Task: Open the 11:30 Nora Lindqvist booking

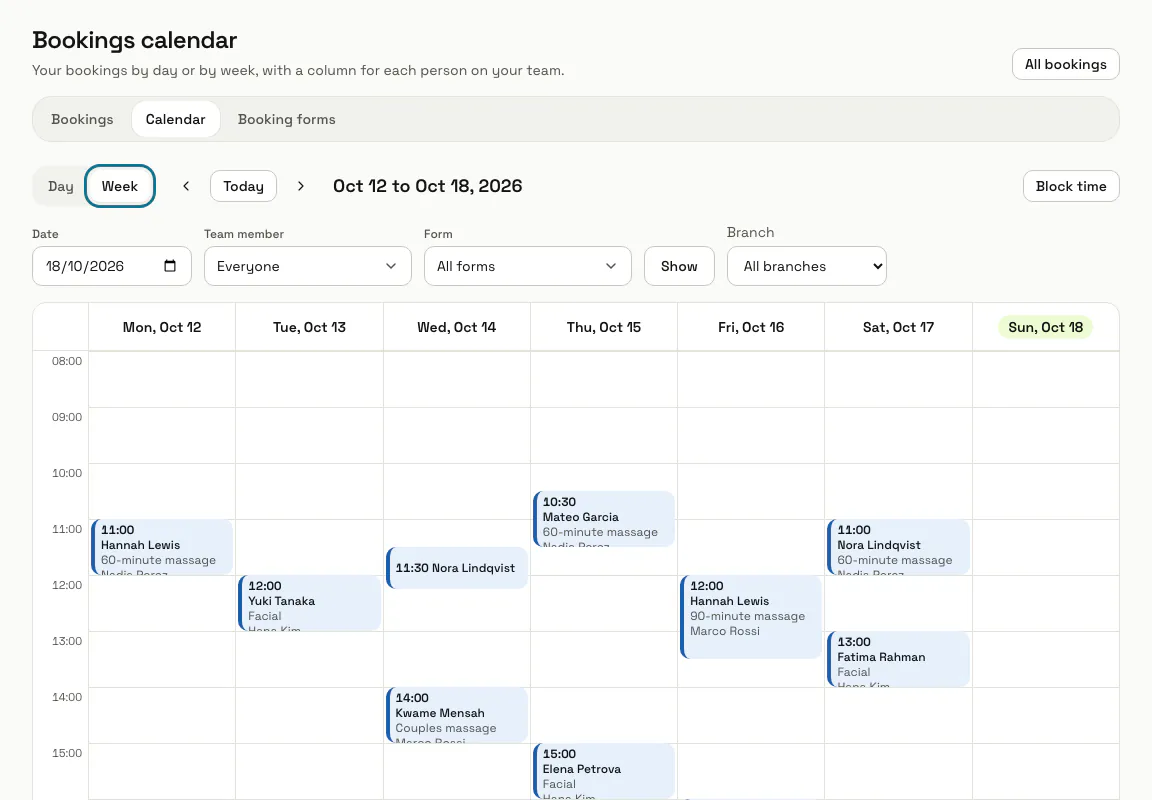Action: pos(456,568)
